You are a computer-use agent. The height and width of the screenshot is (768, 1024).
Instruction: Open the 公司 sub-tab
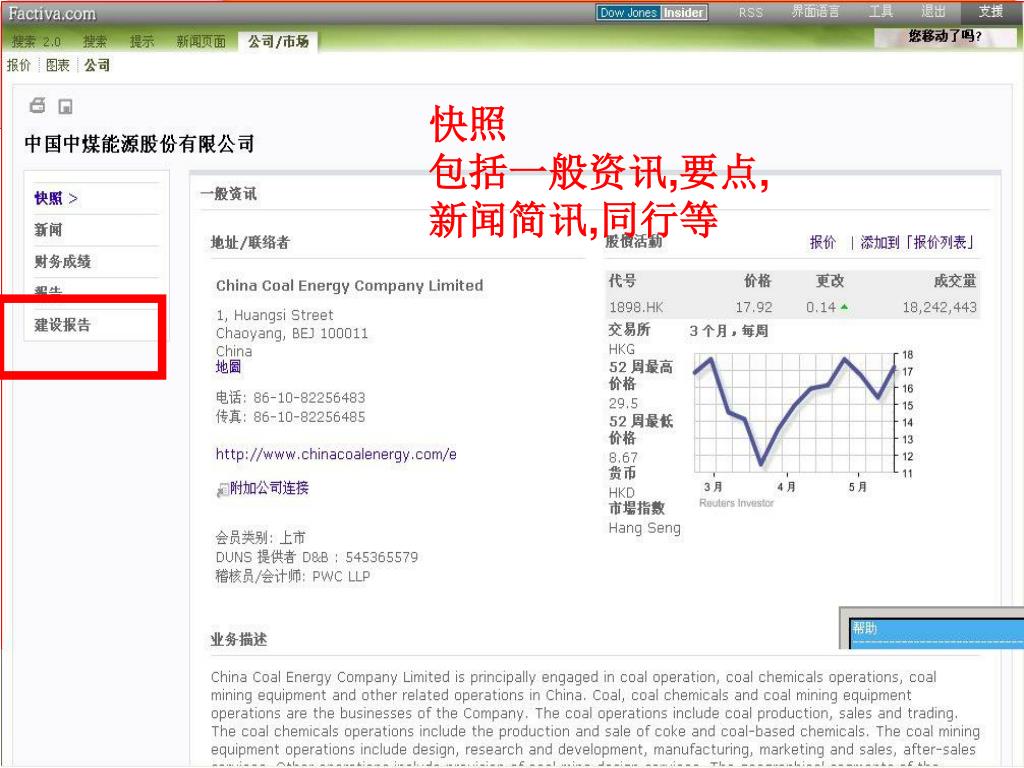coord(97,65)
